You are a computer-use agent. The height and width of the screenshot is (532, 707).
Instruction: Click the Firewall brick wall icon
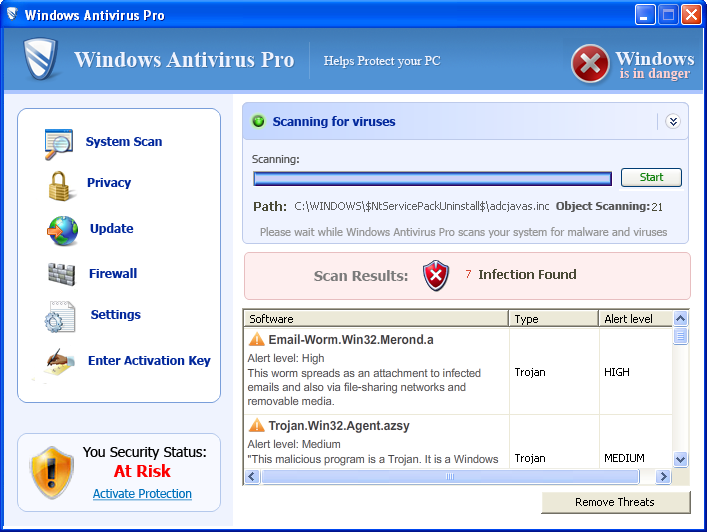click(x=62, y=274)
